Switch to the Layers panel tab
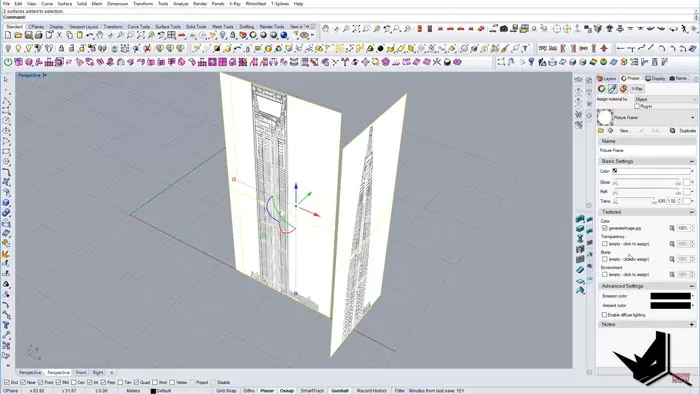700x394 pixels. pos(607,79)
